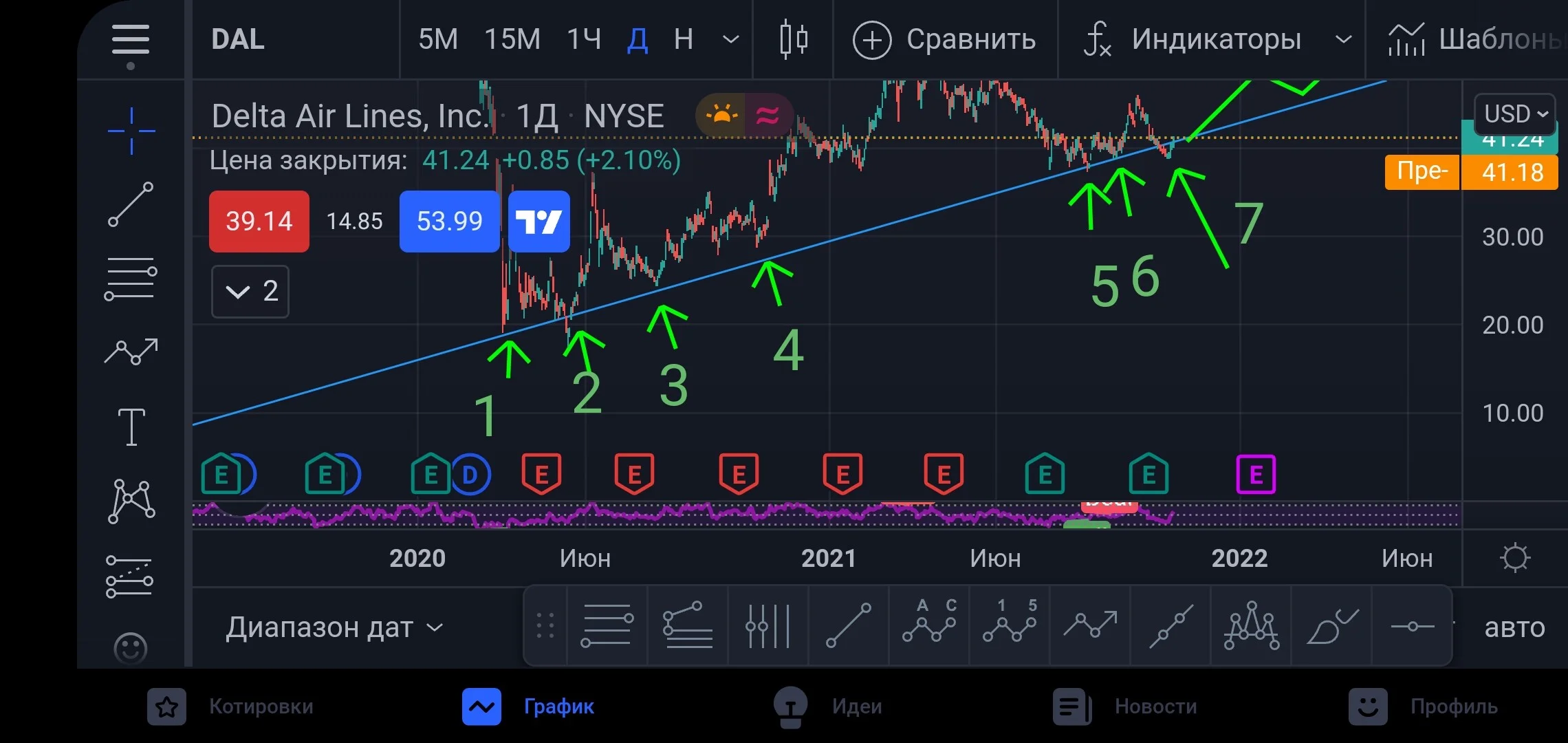1568x743 pixels.
Task: Open the Диапазон дат date range menu
Action: pyautogui.click(x=335, y=627)
